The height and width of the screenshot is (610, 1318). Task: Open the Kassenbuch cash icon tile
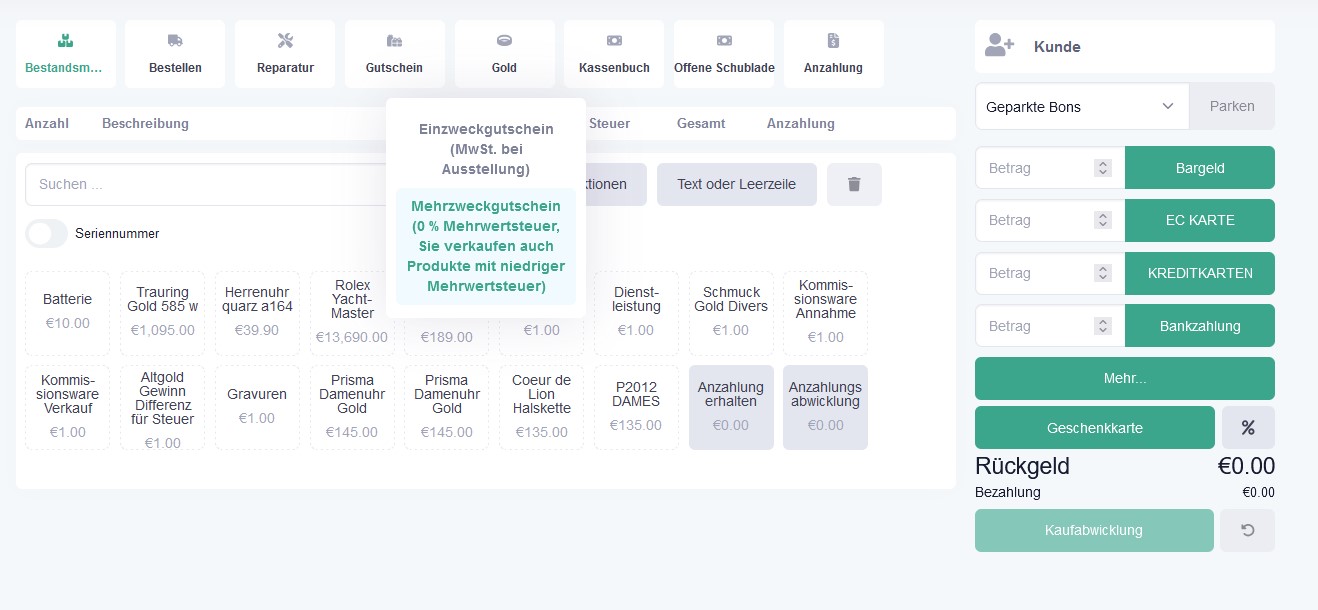click(x=614, y=54)
